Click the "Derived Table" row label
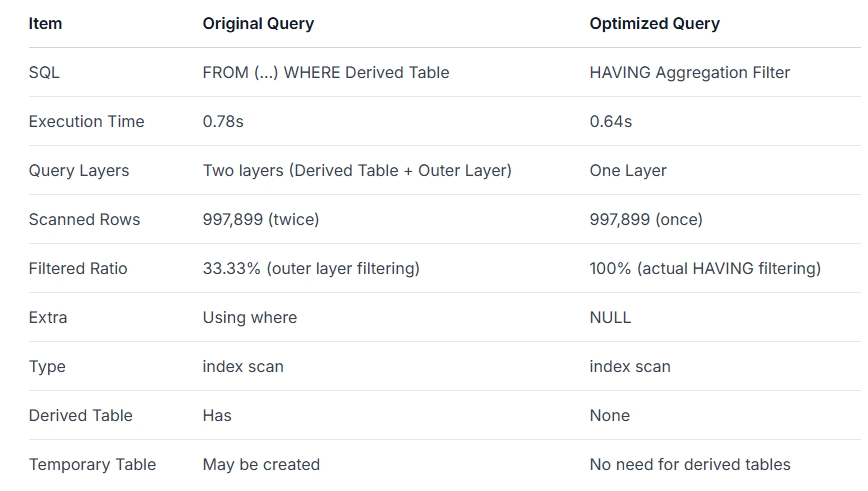The width and height of the screenshot is (868, 491). pos(80,415)
